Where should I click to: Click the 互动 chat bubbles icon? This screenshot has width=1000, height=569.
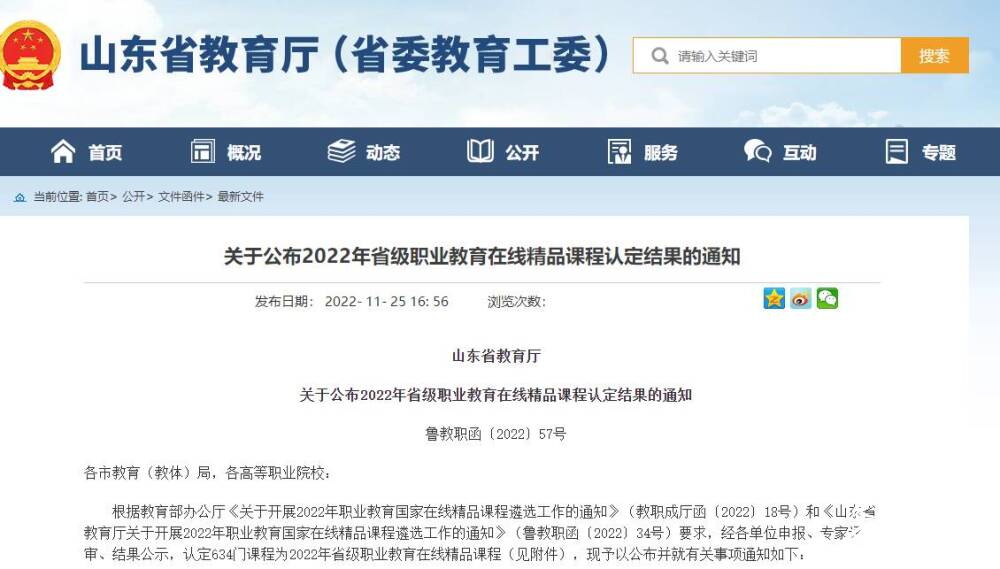click(758, 152)
